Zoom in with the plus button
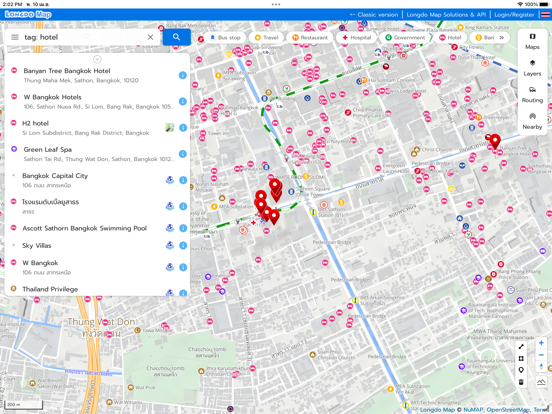This screenshot has width=552, height=414. click(x=541, y=343)
